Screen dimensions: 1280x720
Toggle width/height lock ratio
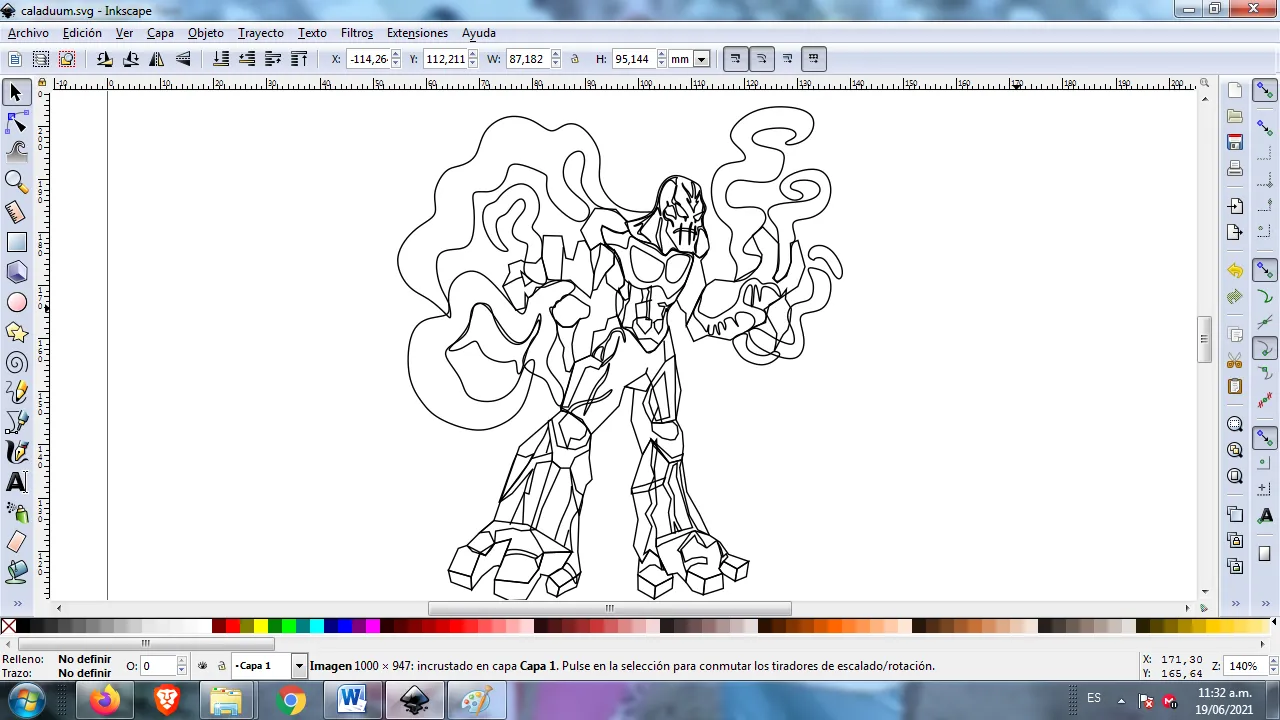click(x=575, y=59)
